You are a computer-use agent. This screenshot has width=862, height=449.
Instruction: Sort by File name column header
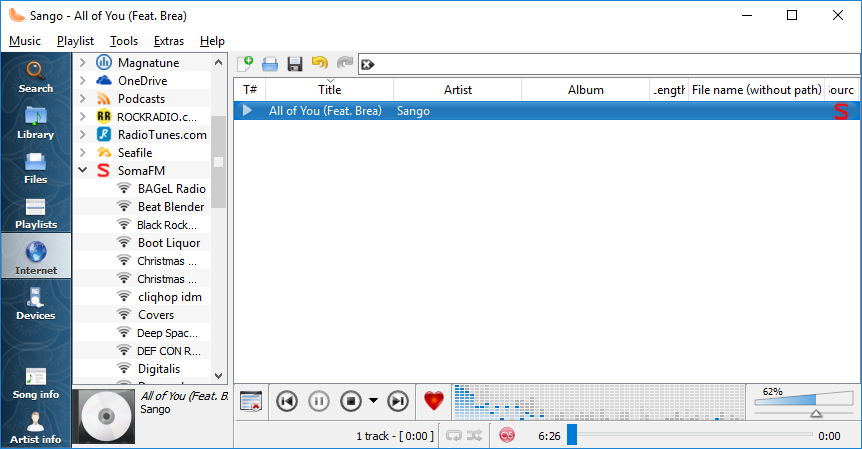coord(757,90)
